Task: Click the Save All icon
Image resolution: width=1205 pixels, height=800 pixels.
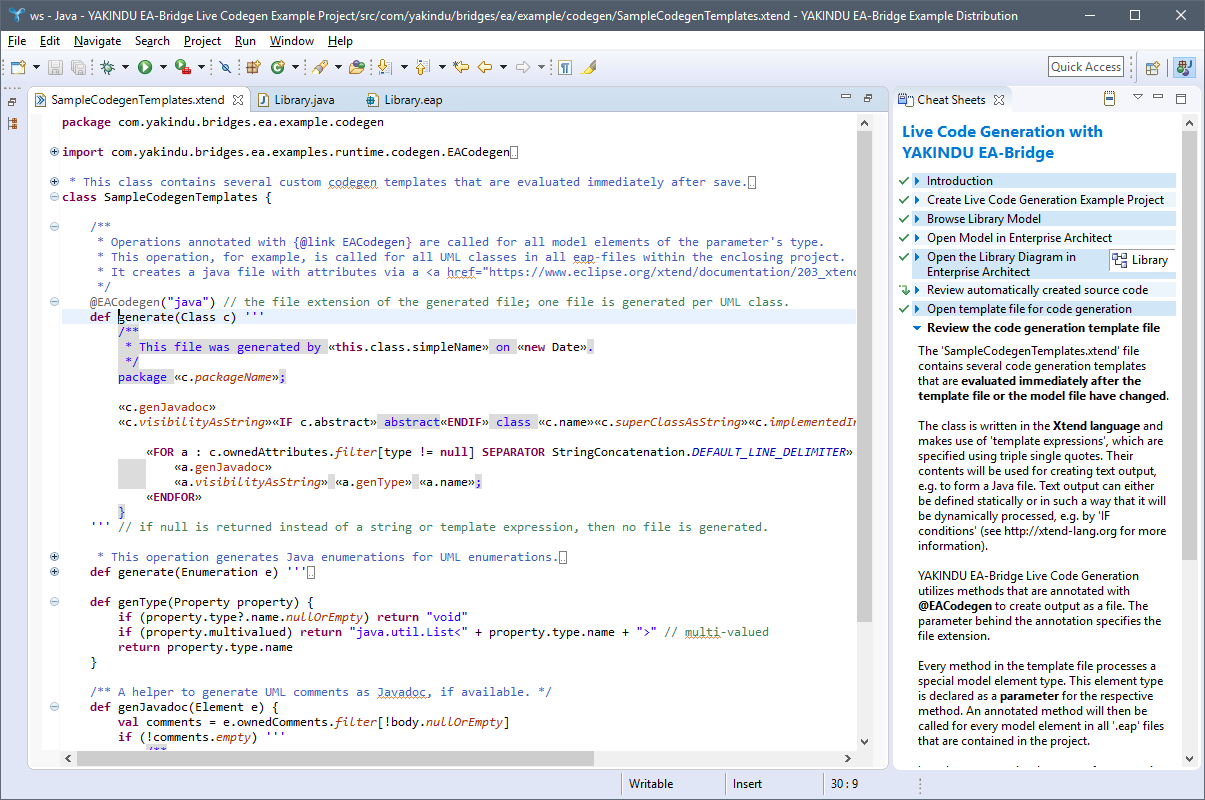Action: (77, 67)
